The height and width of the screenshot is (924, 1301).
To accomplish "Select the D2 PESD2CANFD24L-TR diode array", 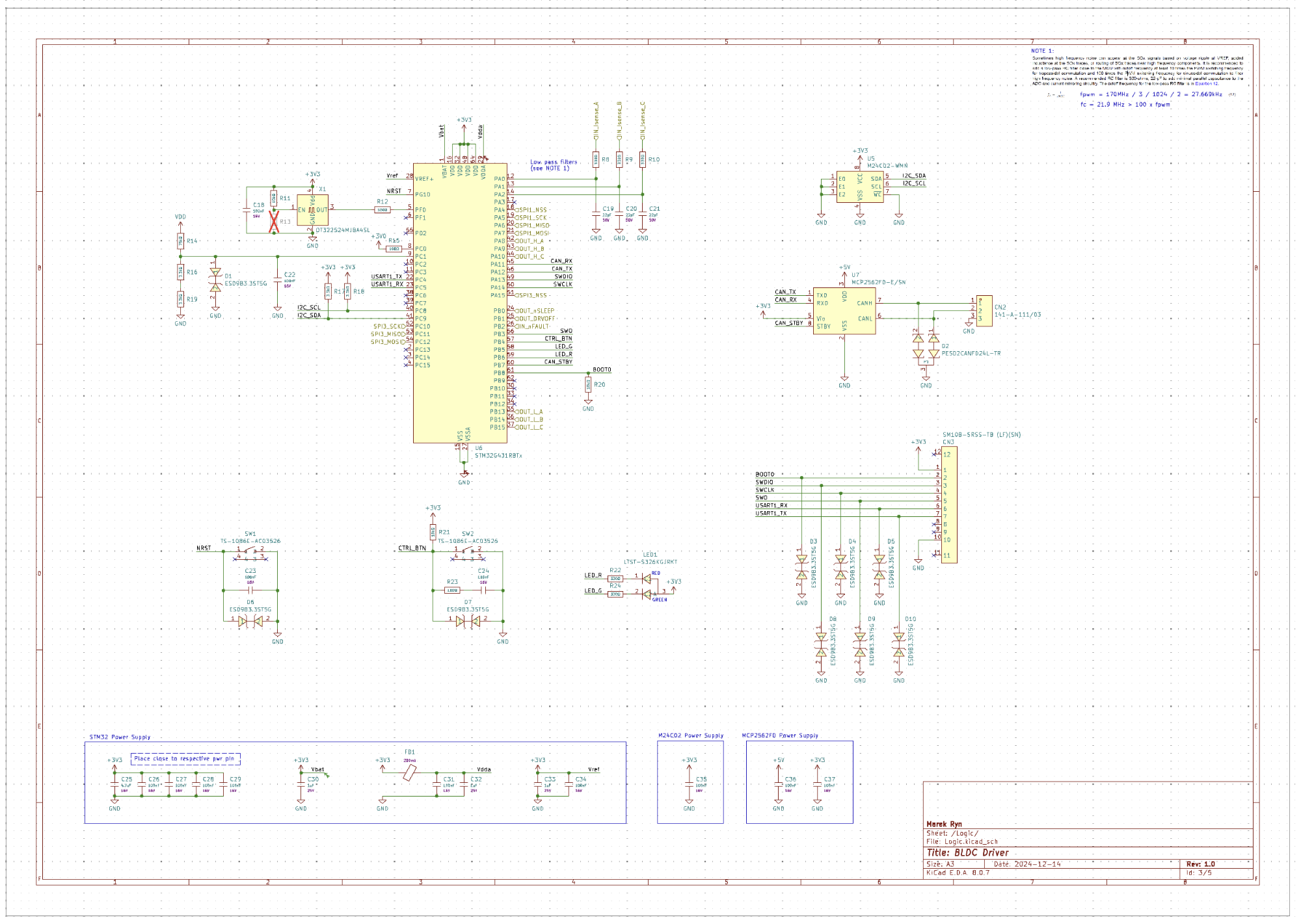I will [926, 347].
